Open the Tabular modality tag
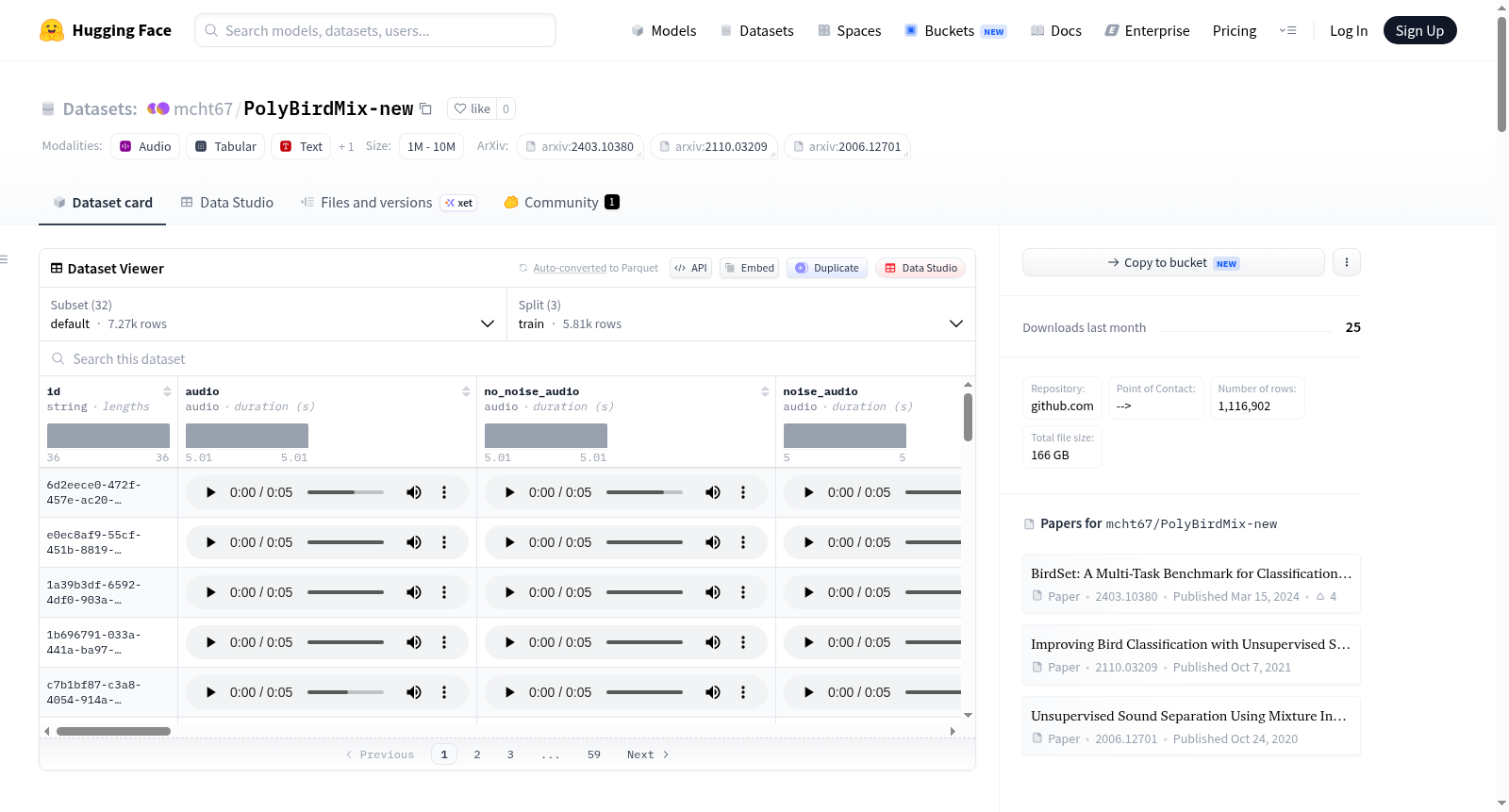The image size is (1509, 812). pos(225,146)
